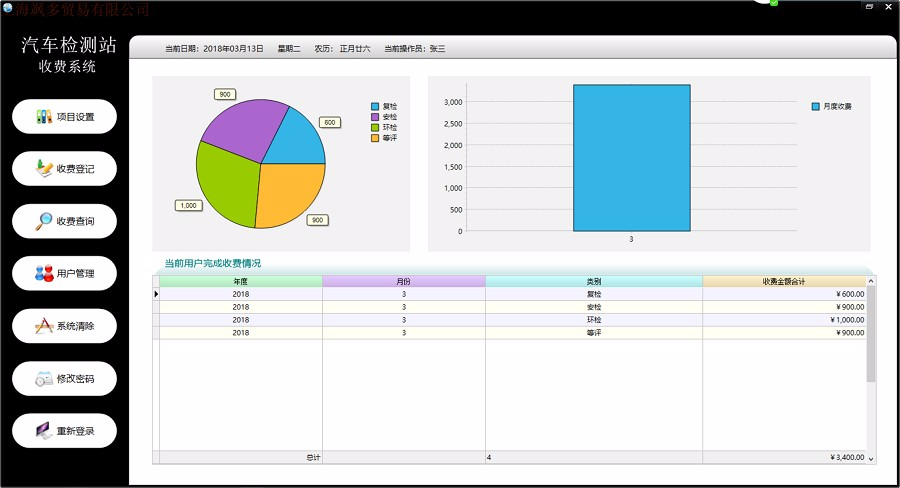The width and height of the screenshot is (900, 488).
Task: Click the blue 复检 legend swatch
Action: (x=375, y=106)
